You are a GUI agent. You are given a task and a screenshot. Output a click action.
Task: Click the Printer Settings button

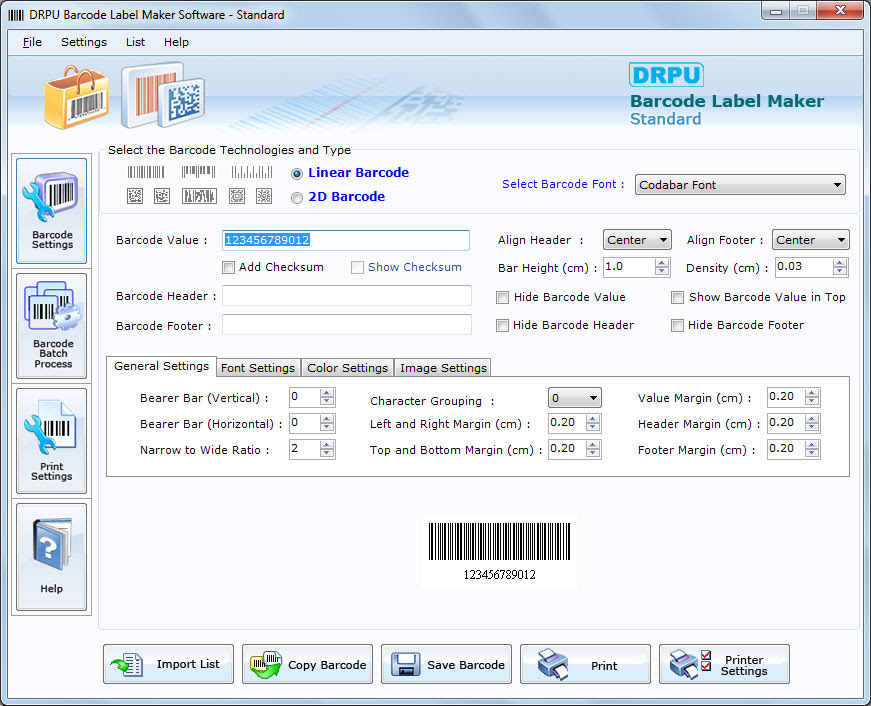click(724, 664)
